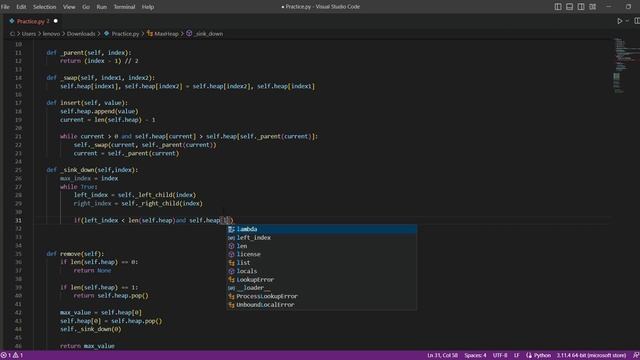This screenshot has height=360, width=640.
Task: Click line number 35 in the gutter
Action: [18, 254]
